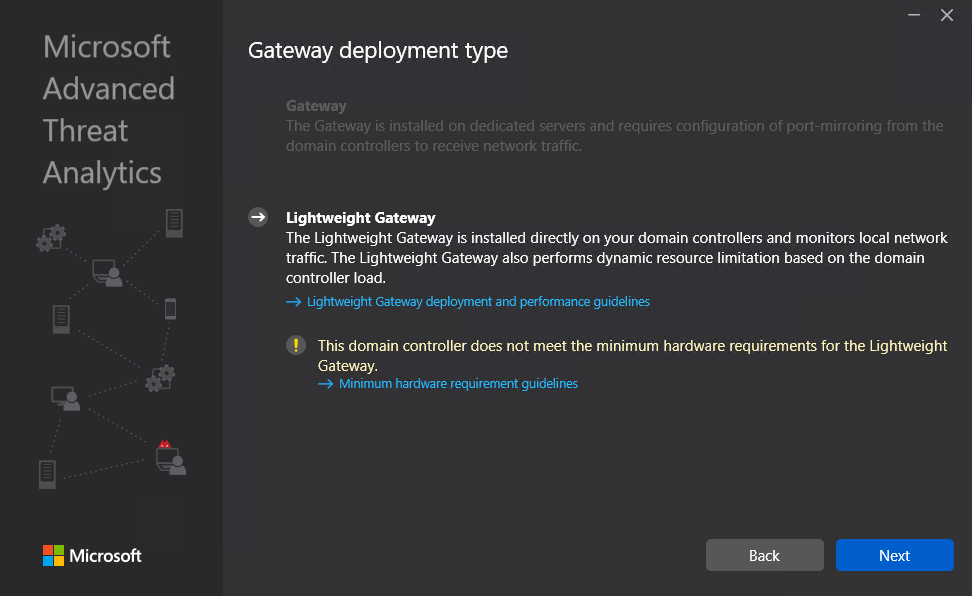Click the hardware requirements warning message text

tap(632, 355)
